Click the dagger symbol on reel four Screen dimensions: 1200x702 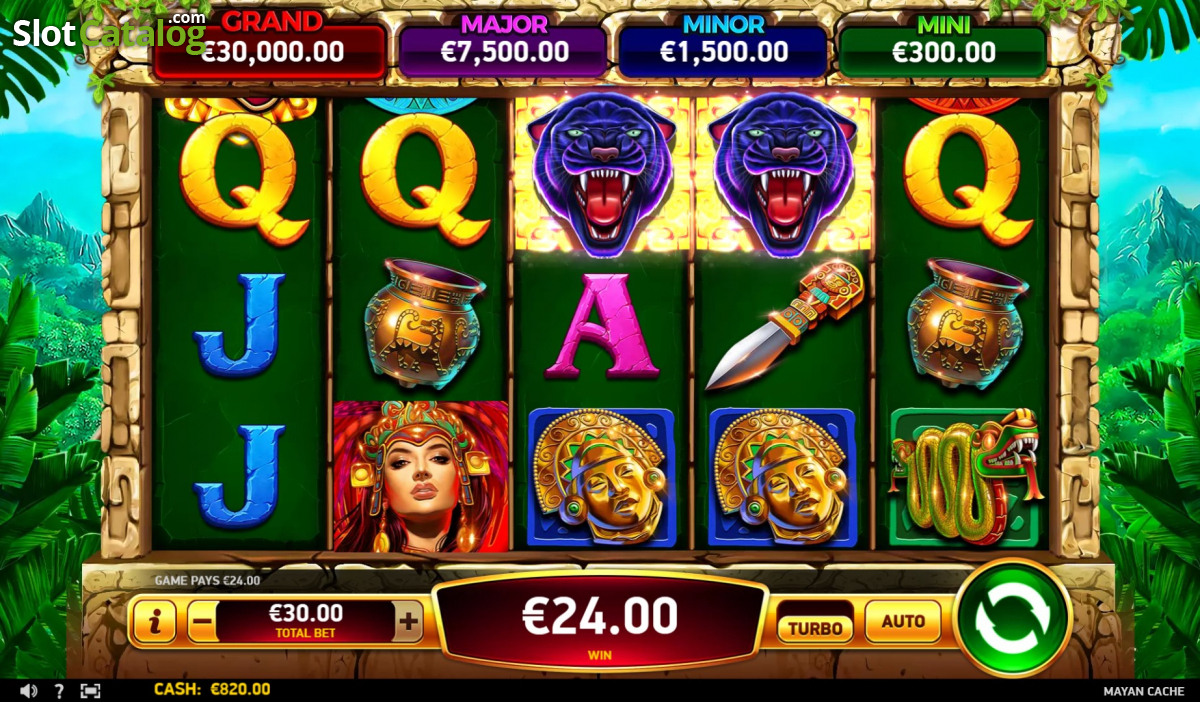(x=784, y=325)
